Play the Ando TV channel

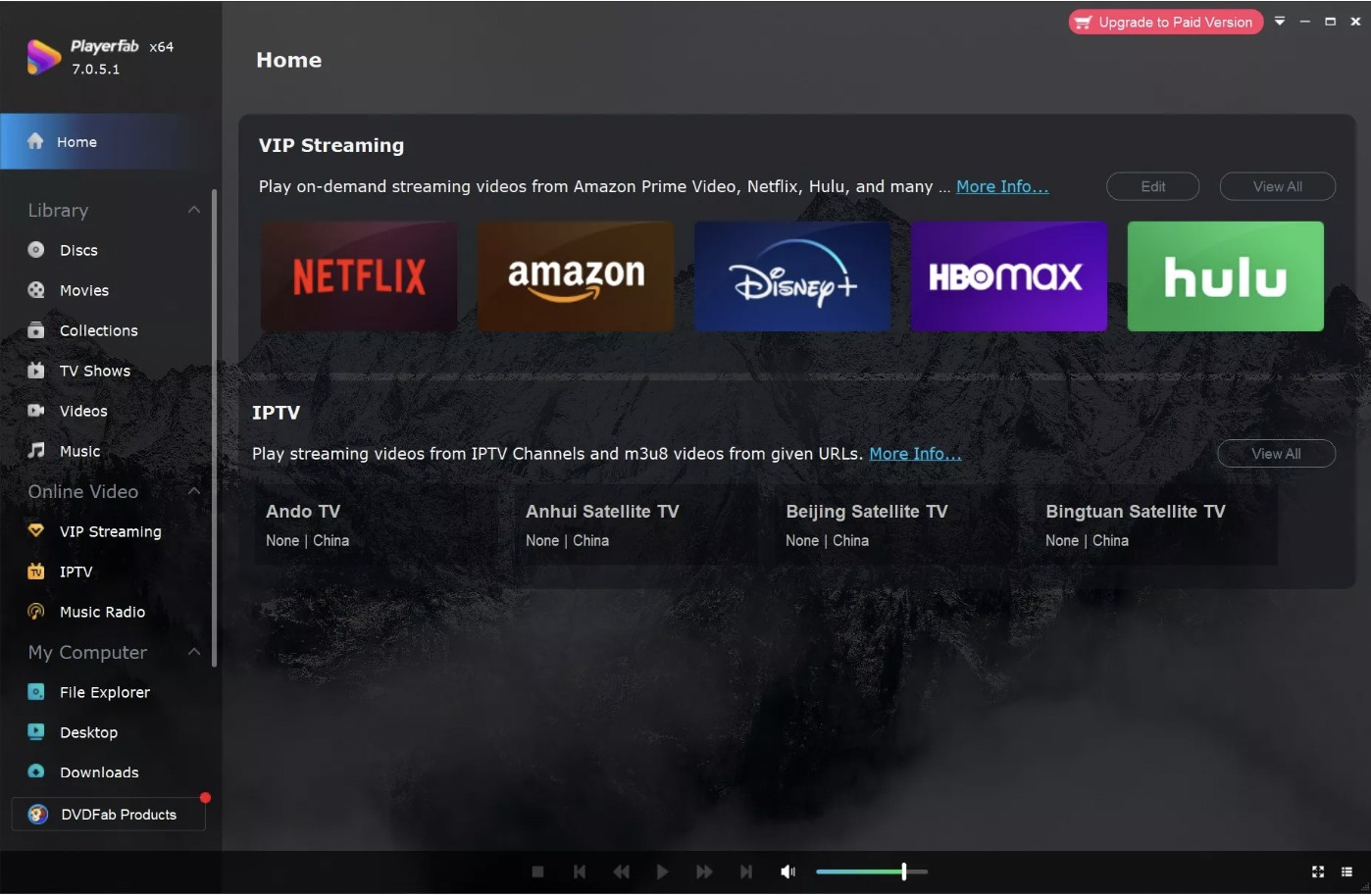click(379, 525)
